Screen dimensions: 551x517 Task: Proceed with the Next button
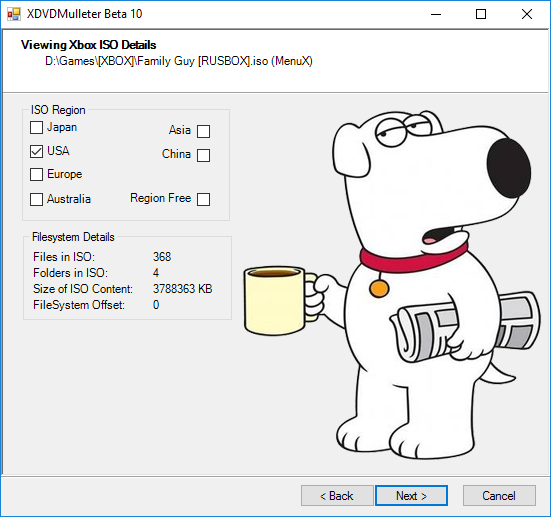411,496
